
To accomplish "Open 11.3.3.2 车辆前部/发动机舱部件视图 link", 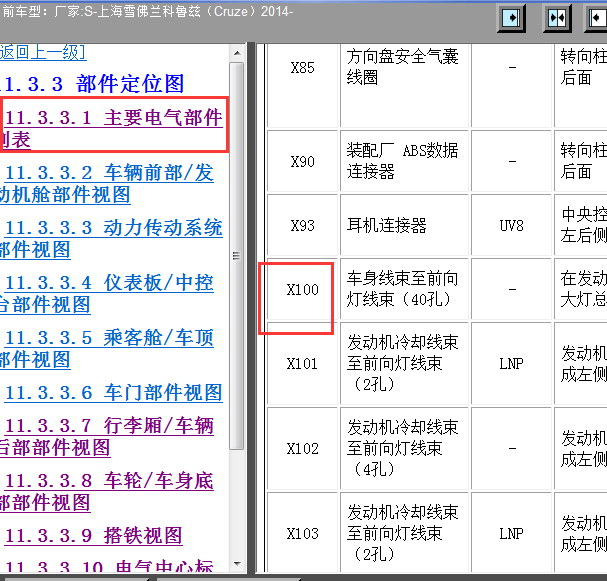I will (107, 183).
